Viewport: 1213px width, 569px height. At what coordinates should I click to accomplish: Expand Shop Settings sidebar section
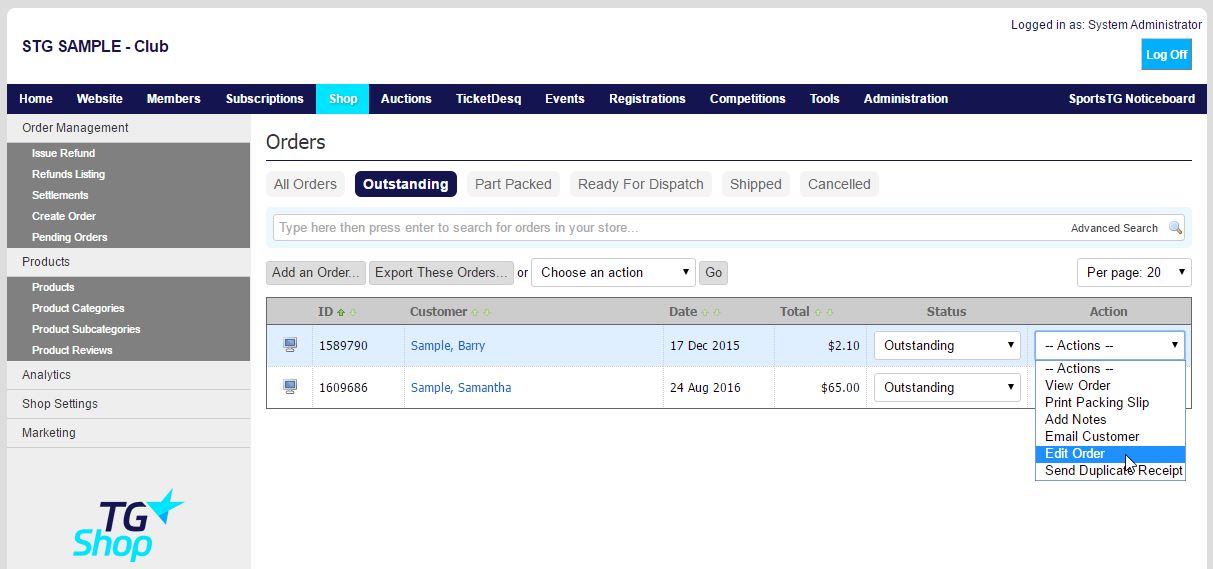[128, 404]
